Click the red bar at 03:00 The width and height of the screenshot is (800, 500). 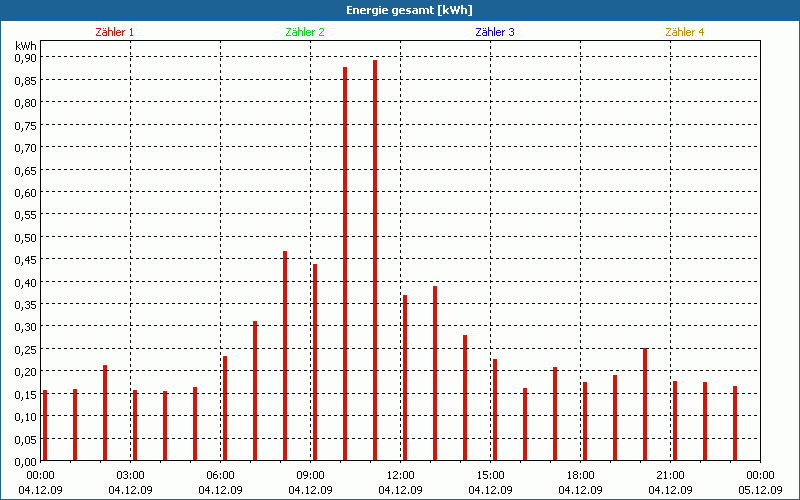tap(135, 426)
